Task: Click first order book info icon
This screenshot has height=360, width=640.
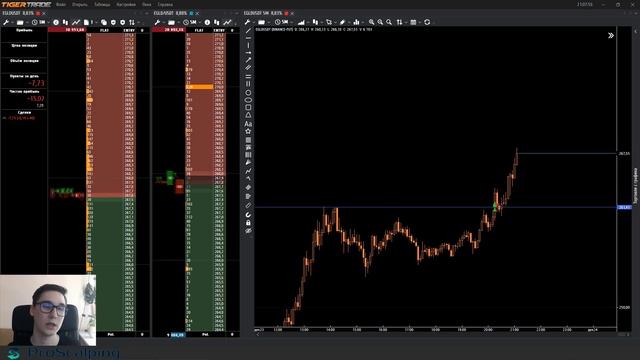Action: point(56,22)
